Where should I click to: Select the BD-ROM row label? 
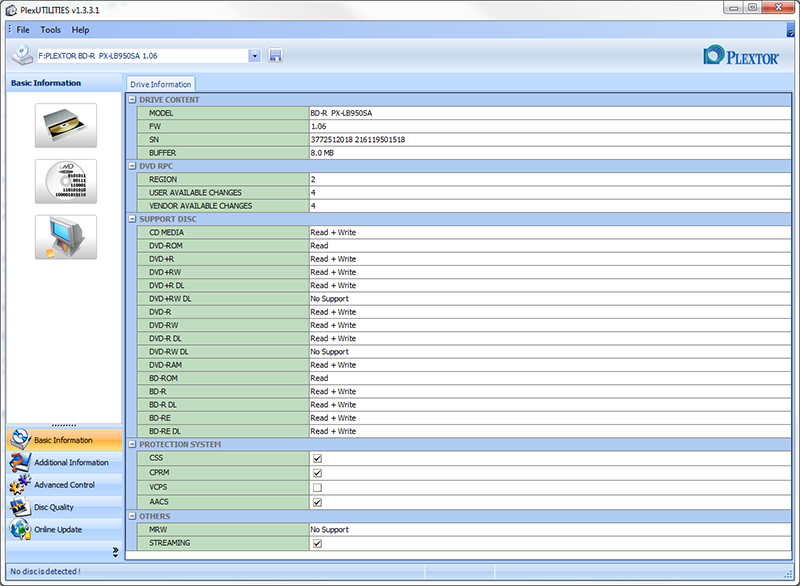point(163,378)
